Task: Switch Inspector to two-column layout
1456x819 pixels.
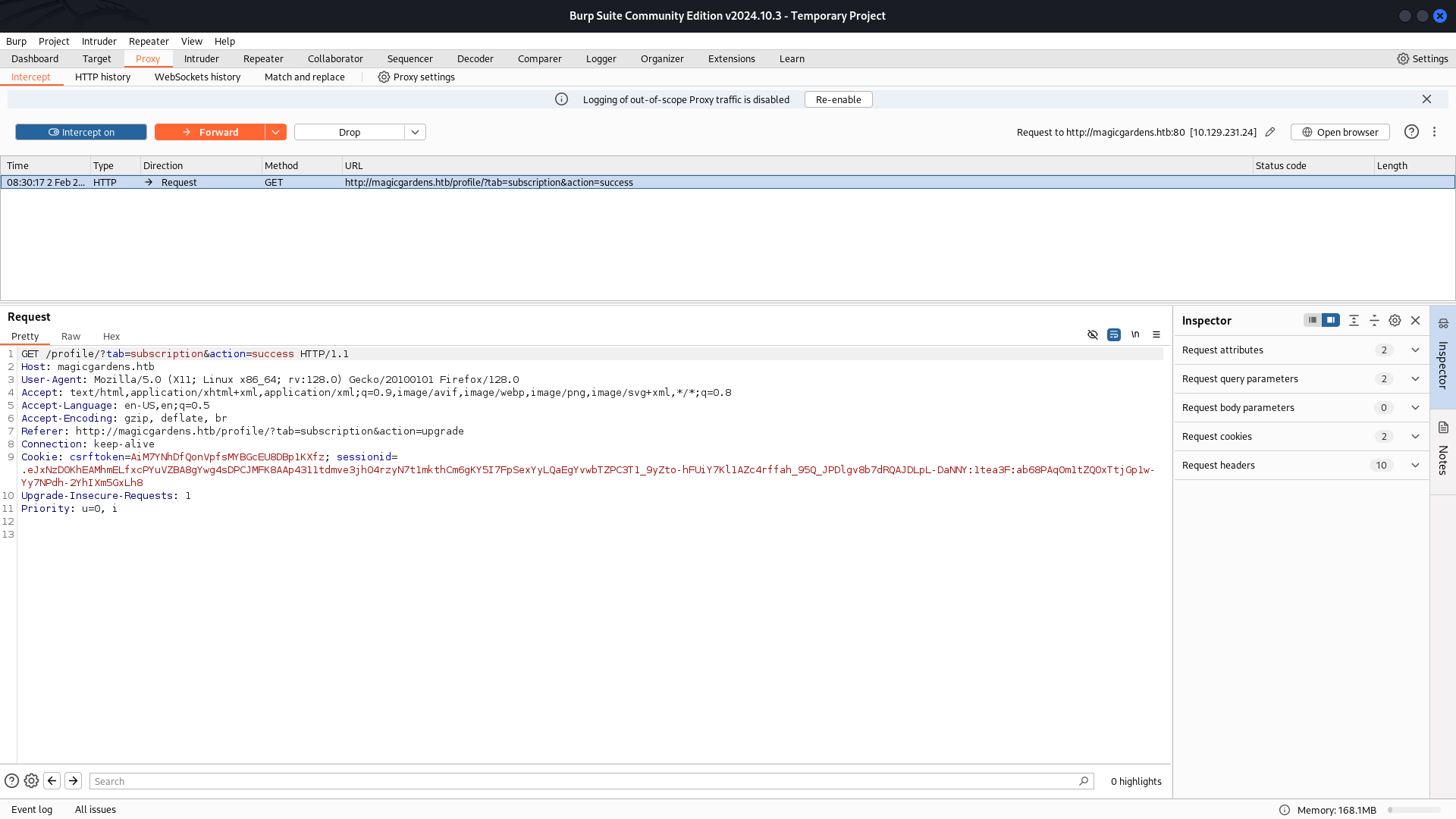Action: coord(1331,320)
